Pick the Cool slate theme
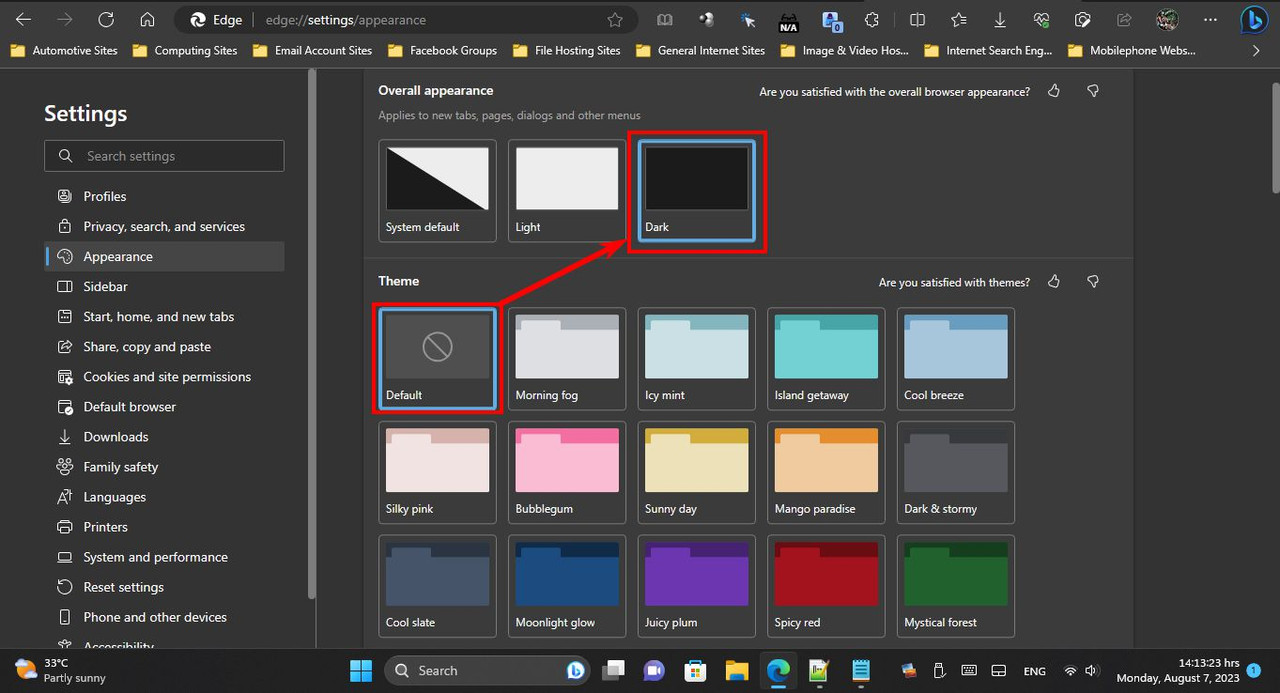This screenshot has height=693, width=1280. pyautogui.click(x=438, y=586)
